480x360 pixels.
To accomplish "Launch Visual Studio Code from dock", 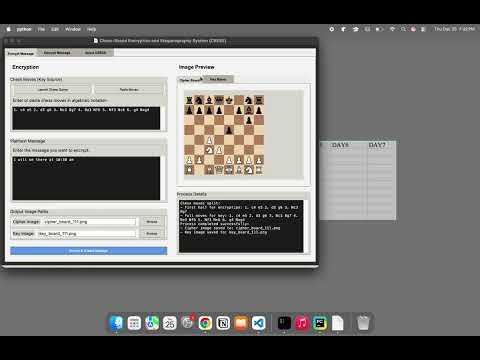I will (x=259, y=323).
